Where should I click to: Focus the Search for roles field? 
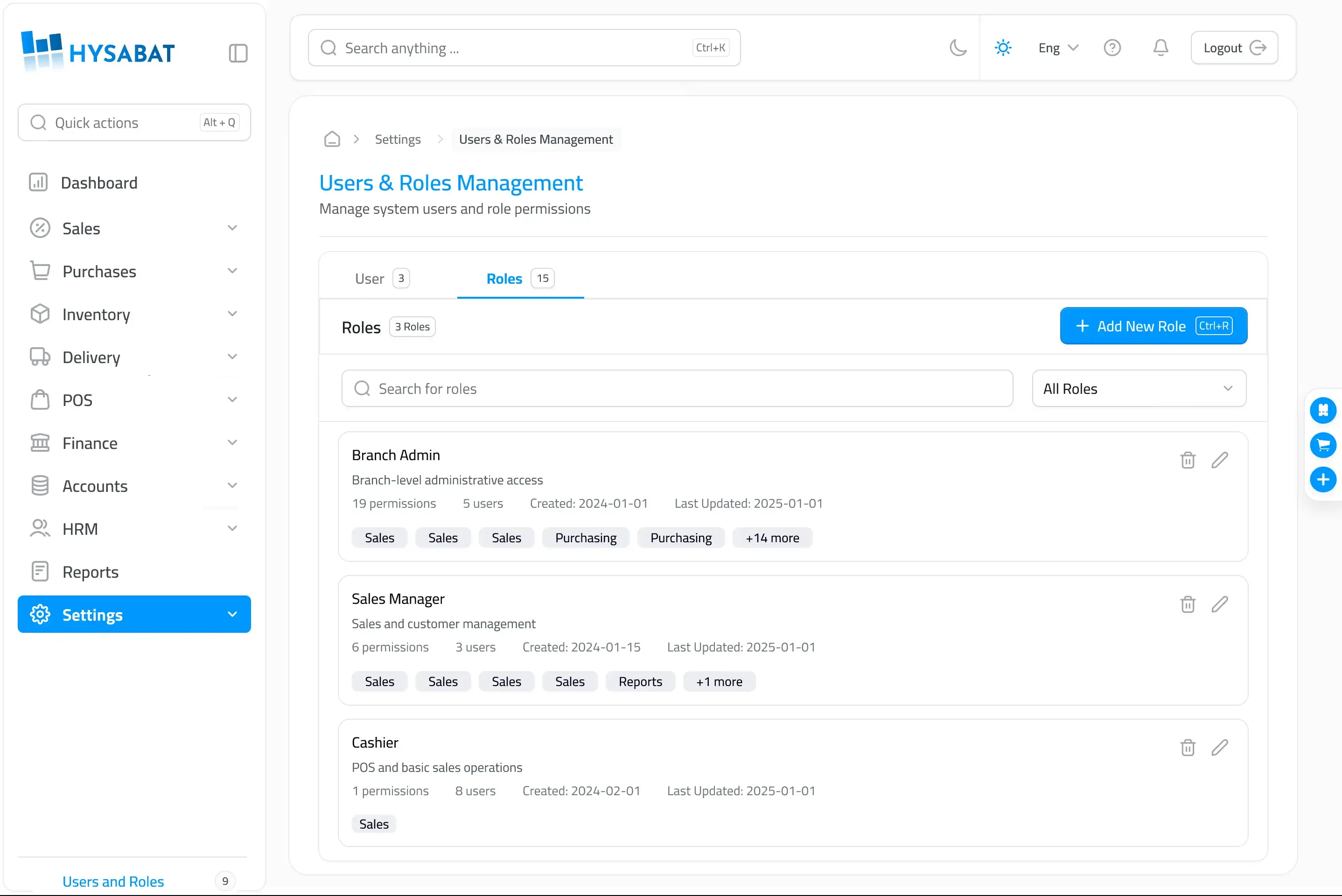pyautogui.click(x=677, y=389)
